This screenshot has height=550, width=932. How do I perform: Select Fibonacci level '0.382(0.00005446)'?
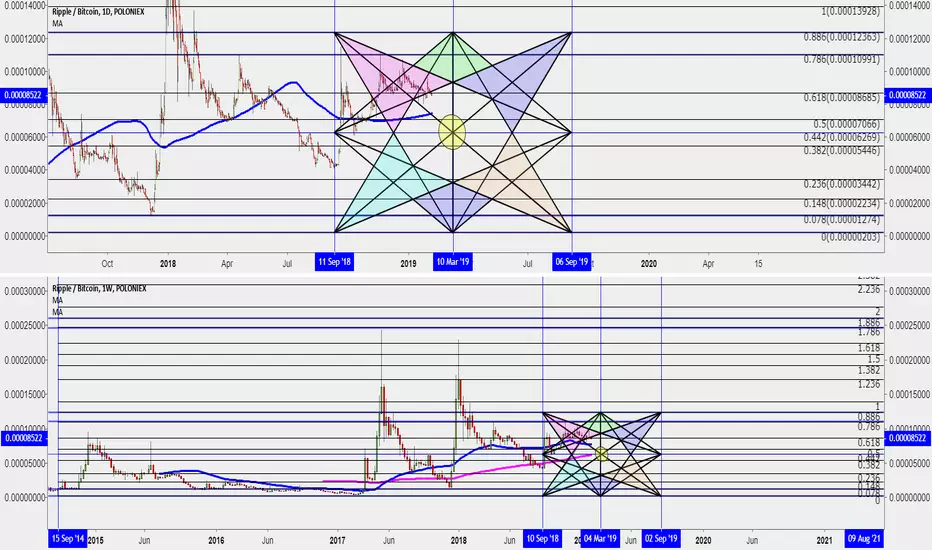[x=842, y=150]
